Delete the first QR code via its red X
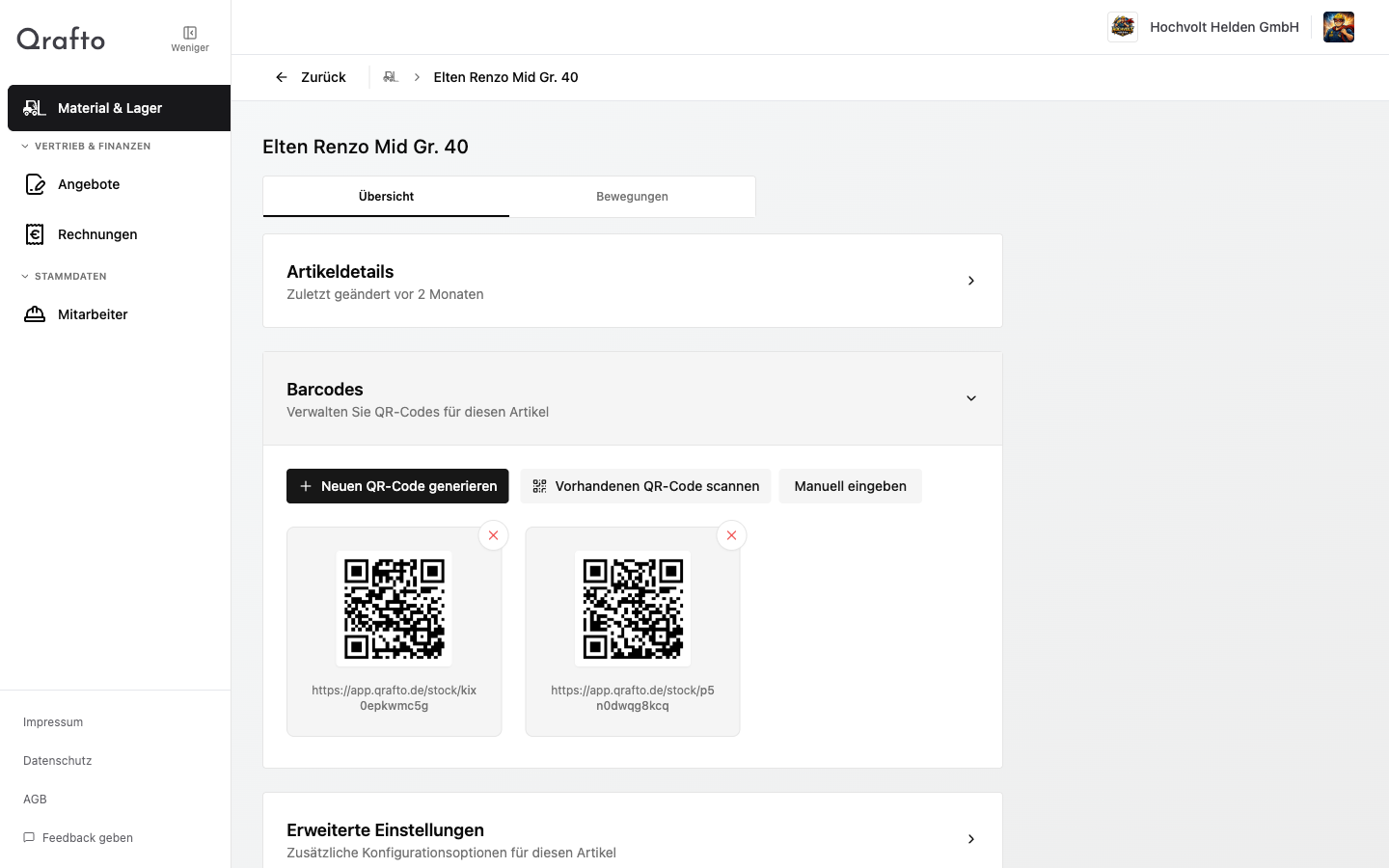This screenshot has height=868, width=1389. [493, 534]
